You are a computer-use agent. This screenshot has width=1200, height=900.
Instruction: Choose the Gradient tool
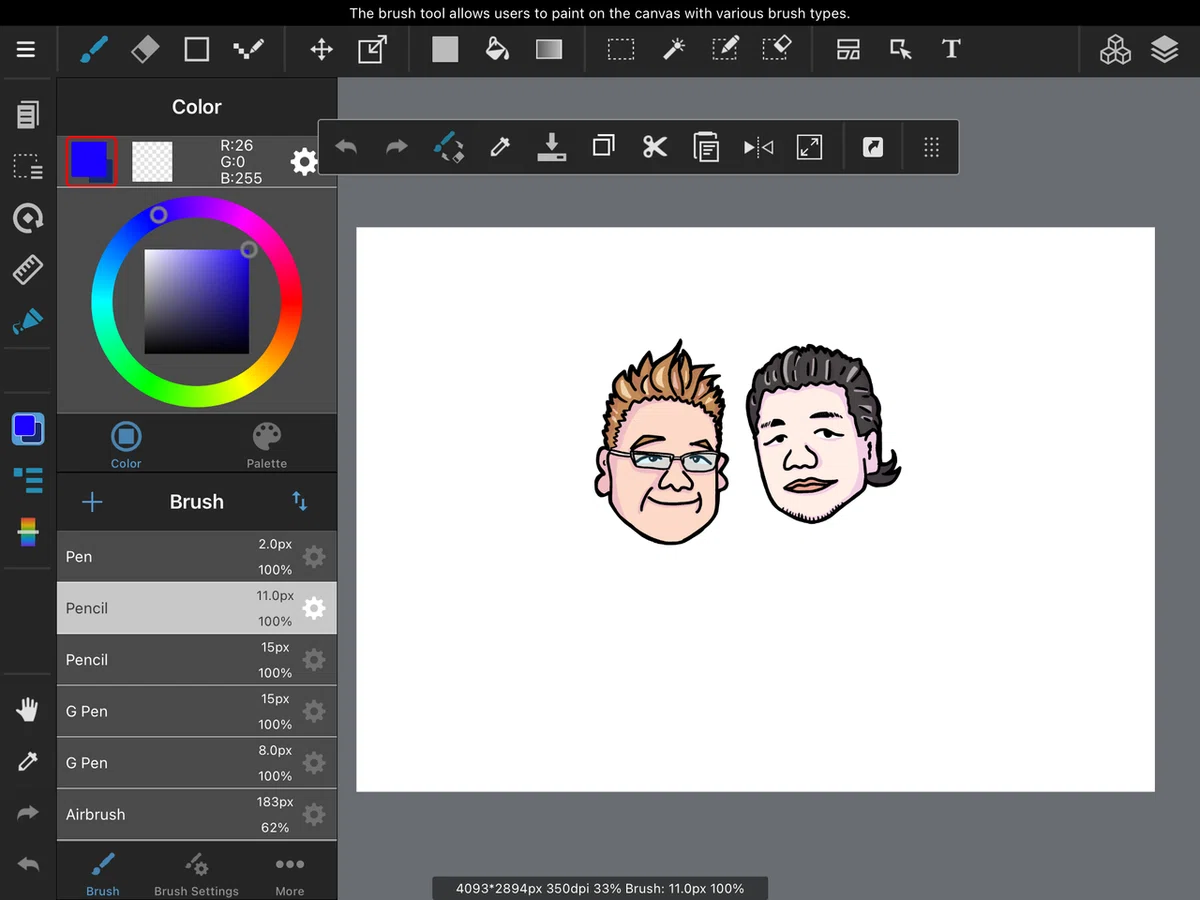549,49
